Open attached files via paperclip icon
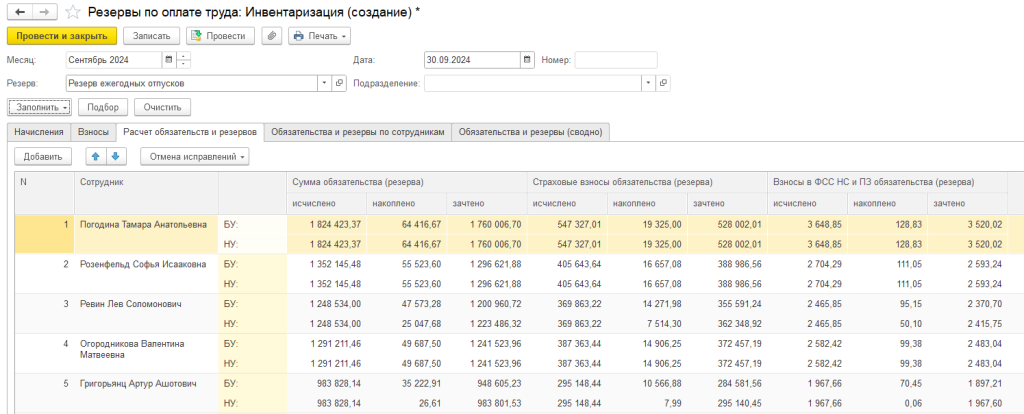1024x414 pixels. pos(271,36)
